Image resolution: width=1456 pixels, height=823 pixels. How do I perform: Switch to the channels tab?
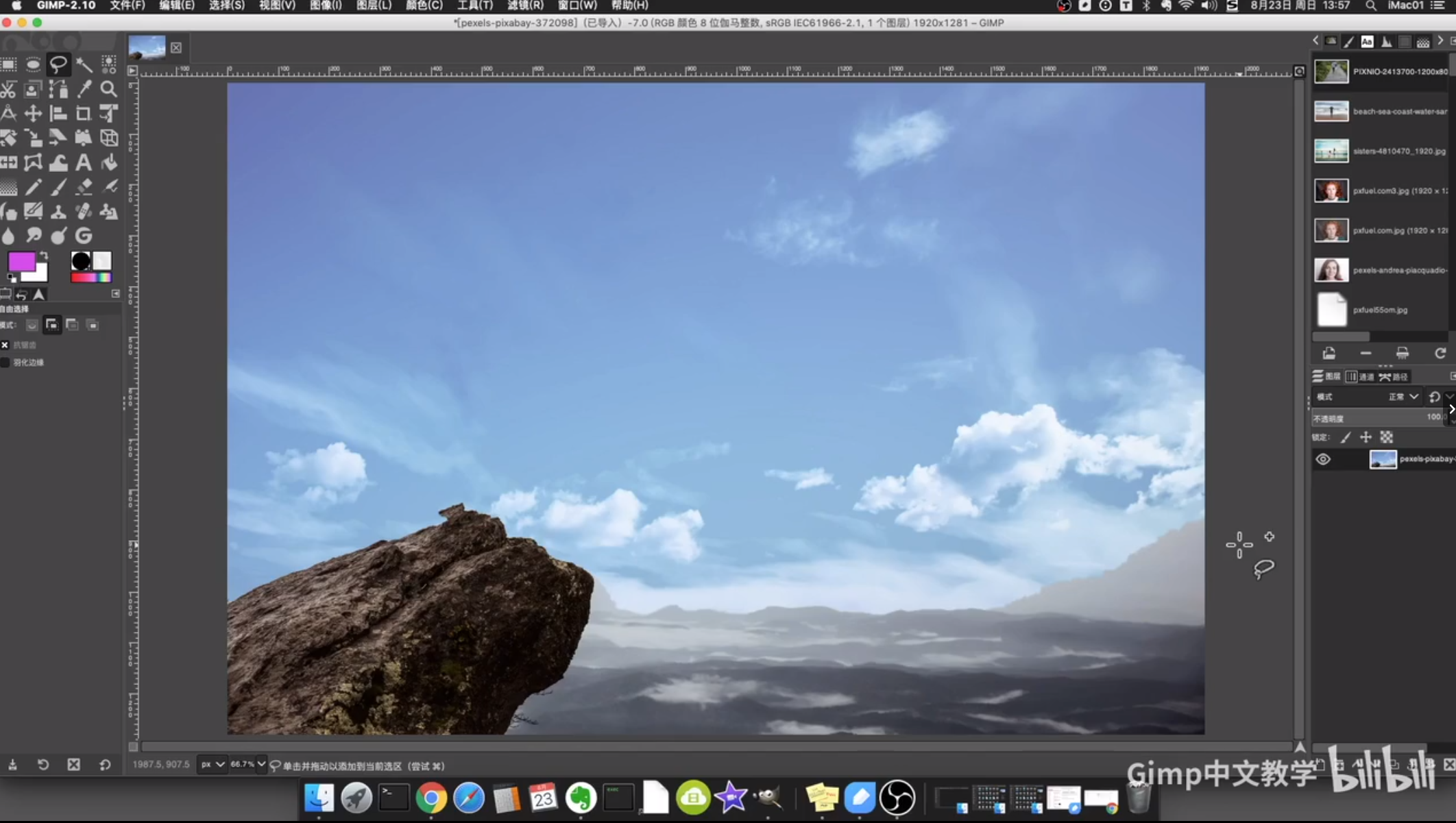point(1360,377)
